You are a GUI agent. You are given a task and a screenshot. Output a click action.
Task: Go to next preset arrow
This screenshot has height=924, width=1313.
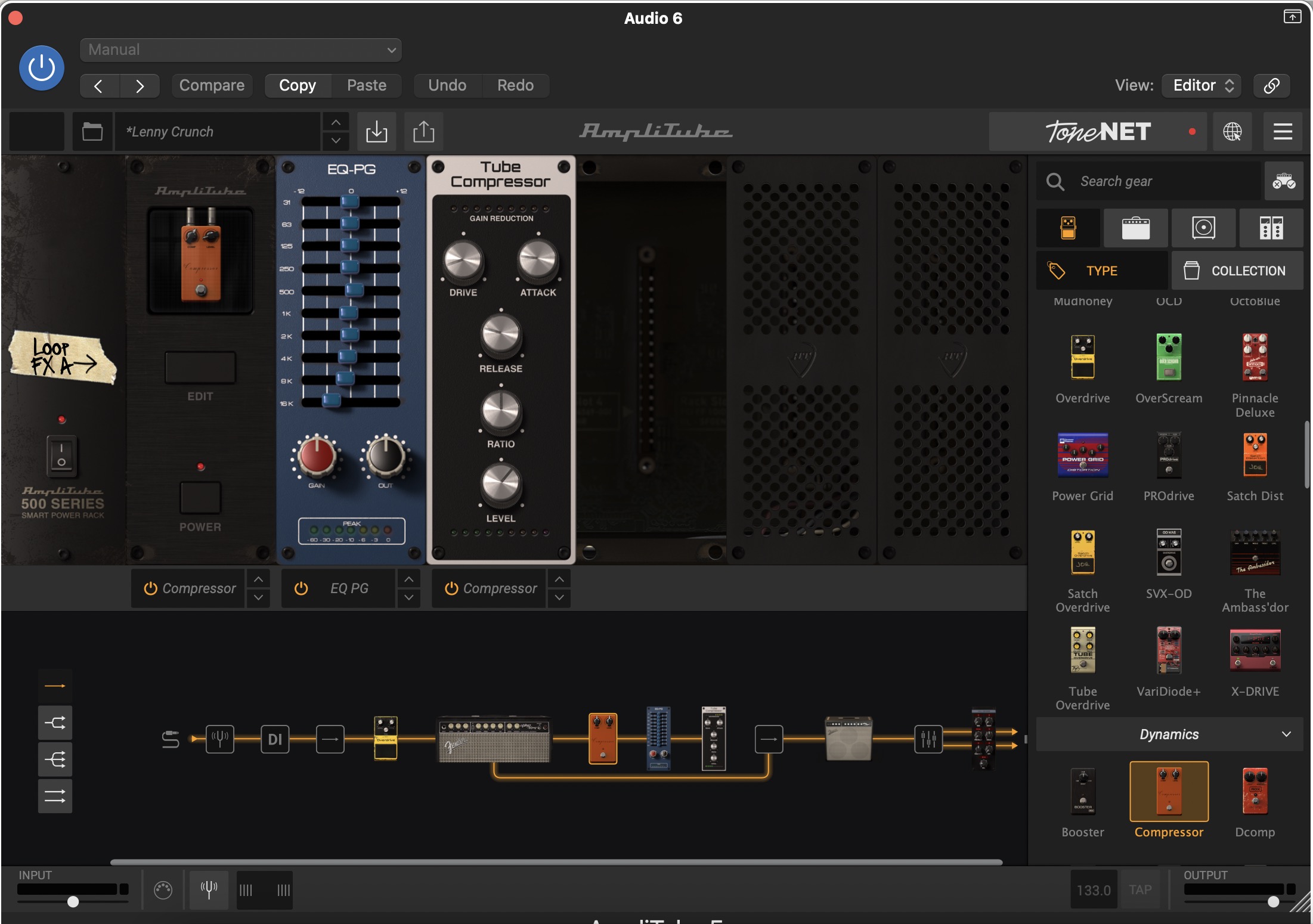[x=140, y=86]
